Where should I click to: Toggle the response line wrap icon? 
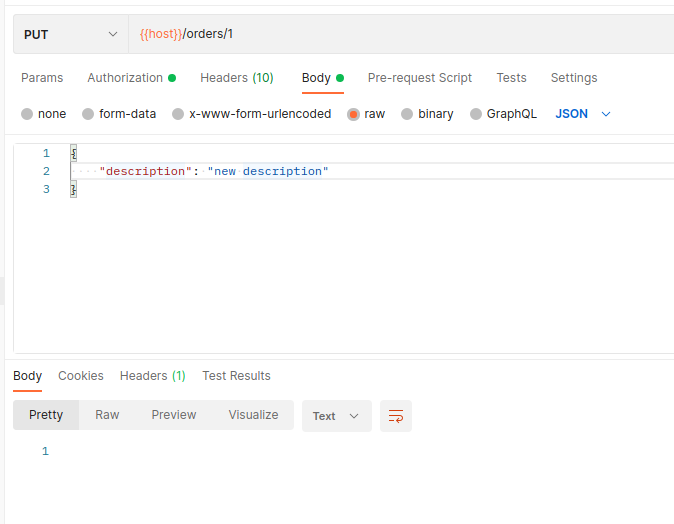tap(396, 416)
